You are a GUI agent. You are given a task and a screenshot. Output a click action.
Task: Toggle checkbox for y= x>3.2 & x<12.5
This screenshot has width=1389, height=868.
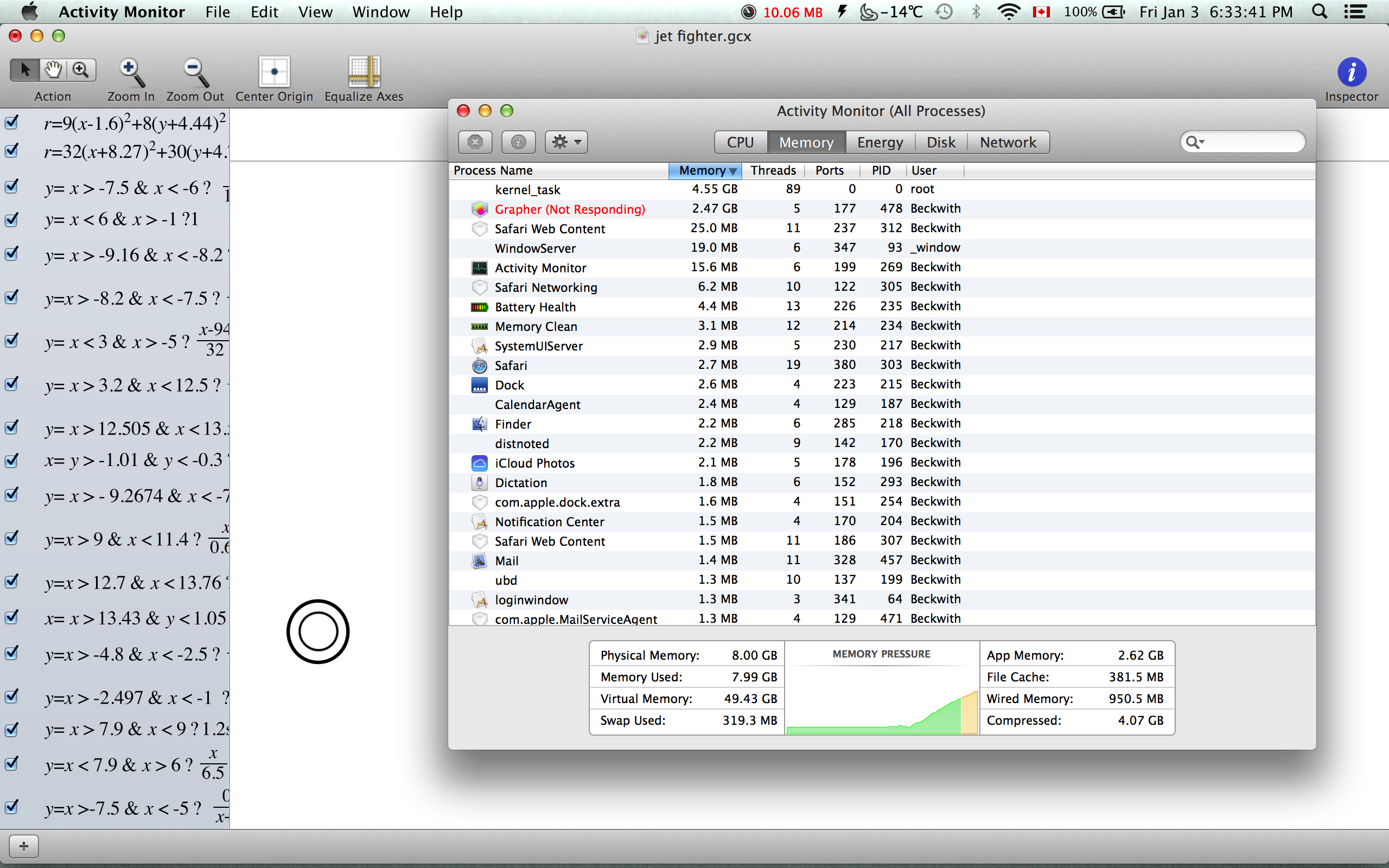click(x=11, y=383)
